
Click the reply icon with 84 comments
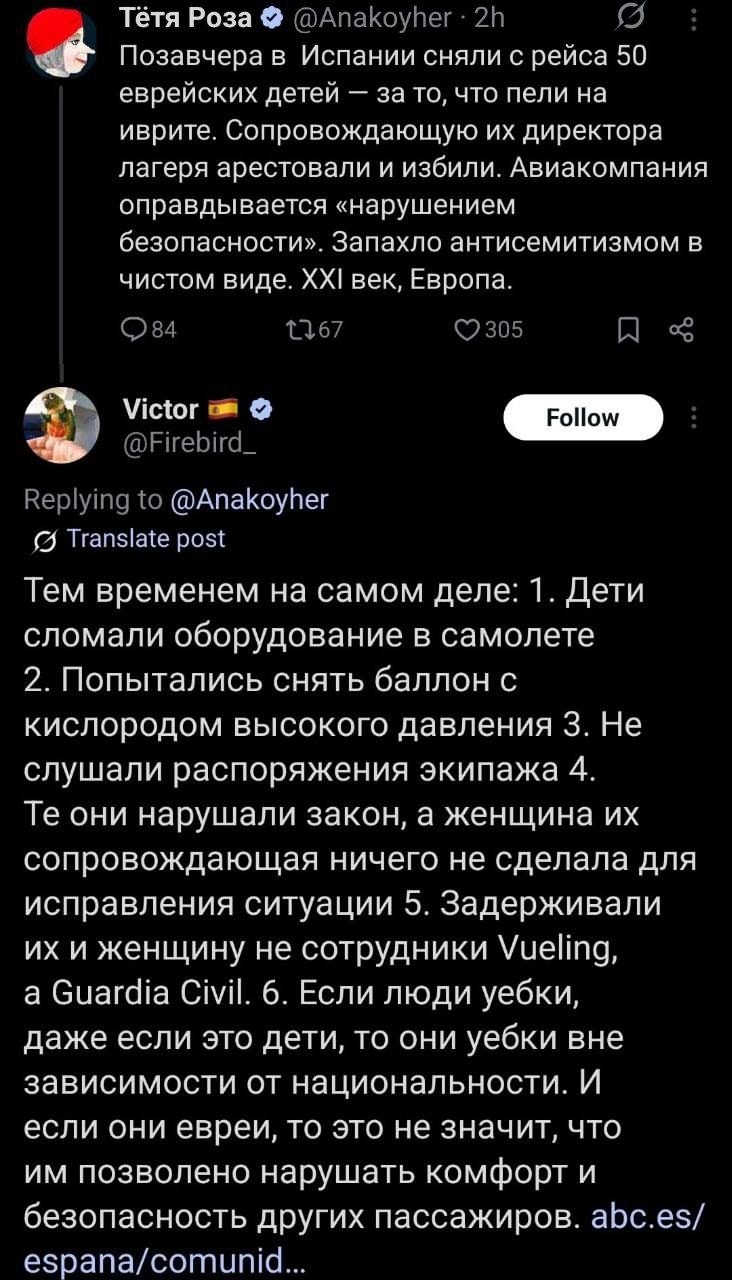[x=133, y=330]
